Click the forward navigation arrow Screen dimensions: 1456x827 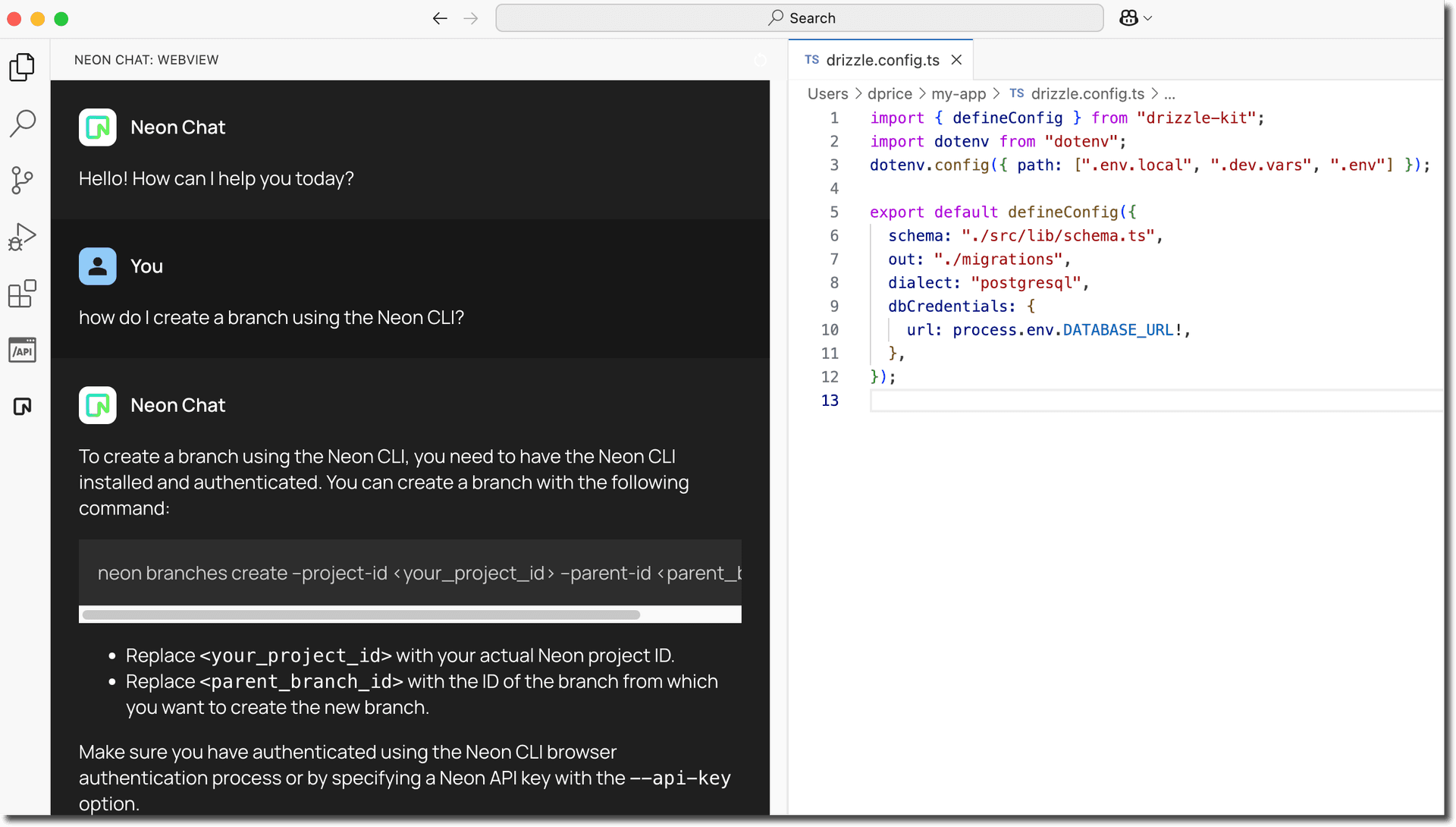[470, 18]
